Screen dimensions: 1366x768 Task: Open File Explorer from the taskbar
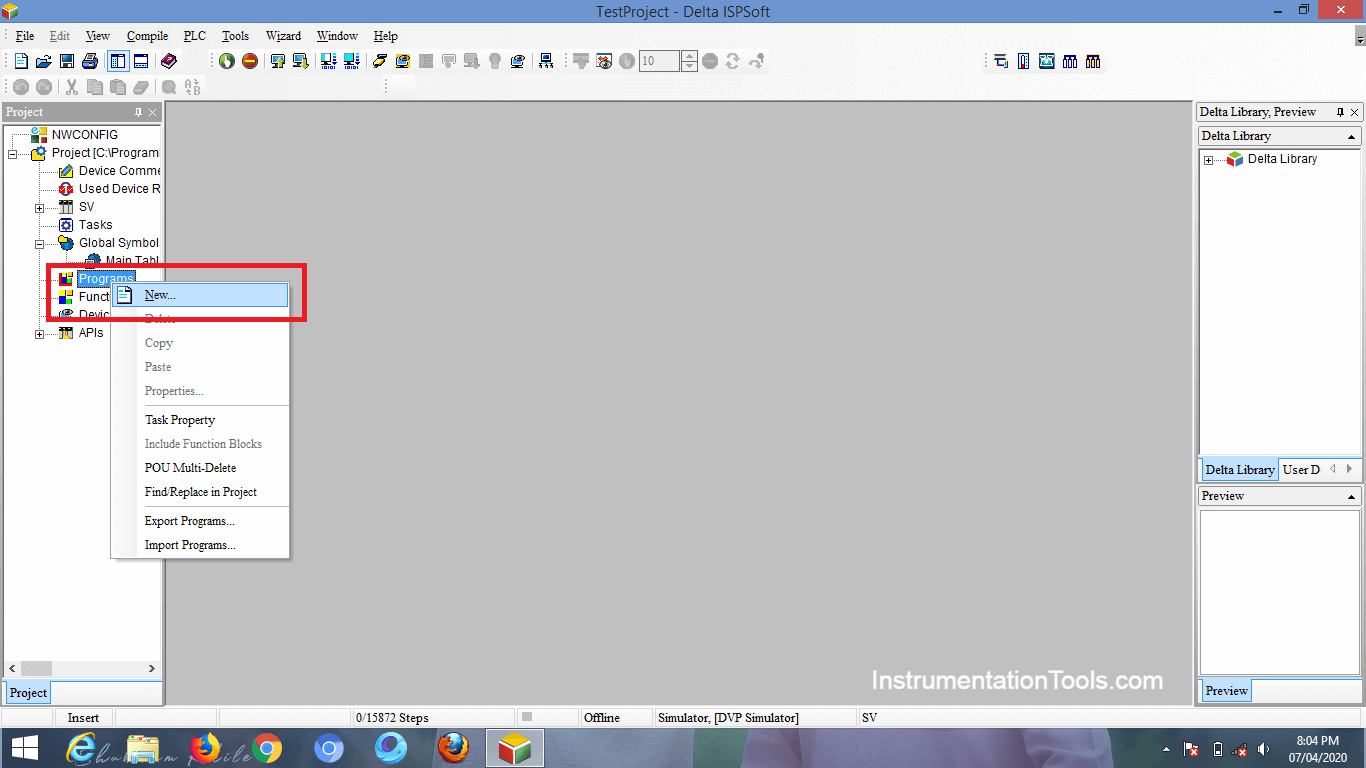[x=144, y=748]
